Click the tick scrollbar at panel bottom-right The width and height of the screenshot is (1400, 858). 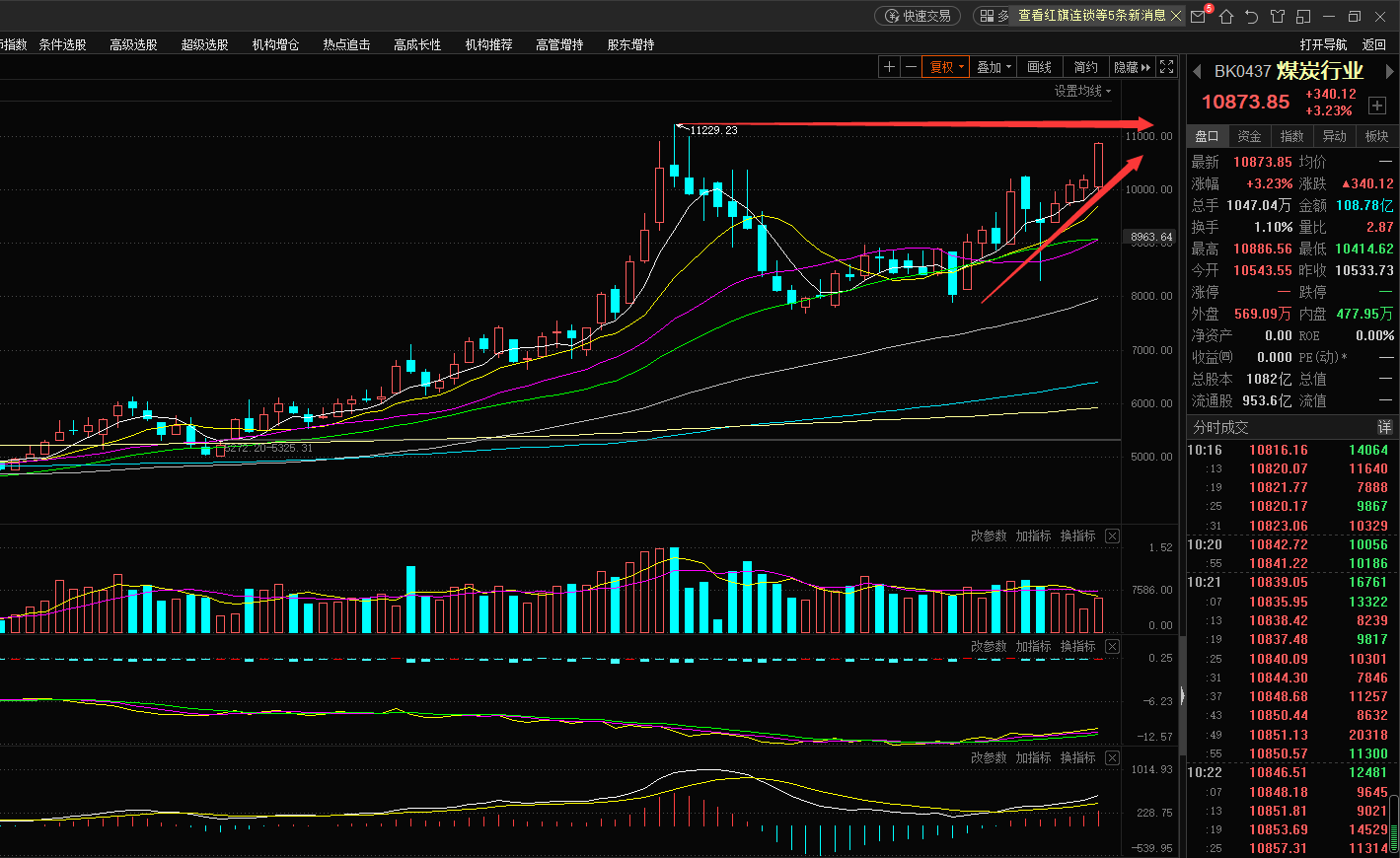[x=1395, y=822]
